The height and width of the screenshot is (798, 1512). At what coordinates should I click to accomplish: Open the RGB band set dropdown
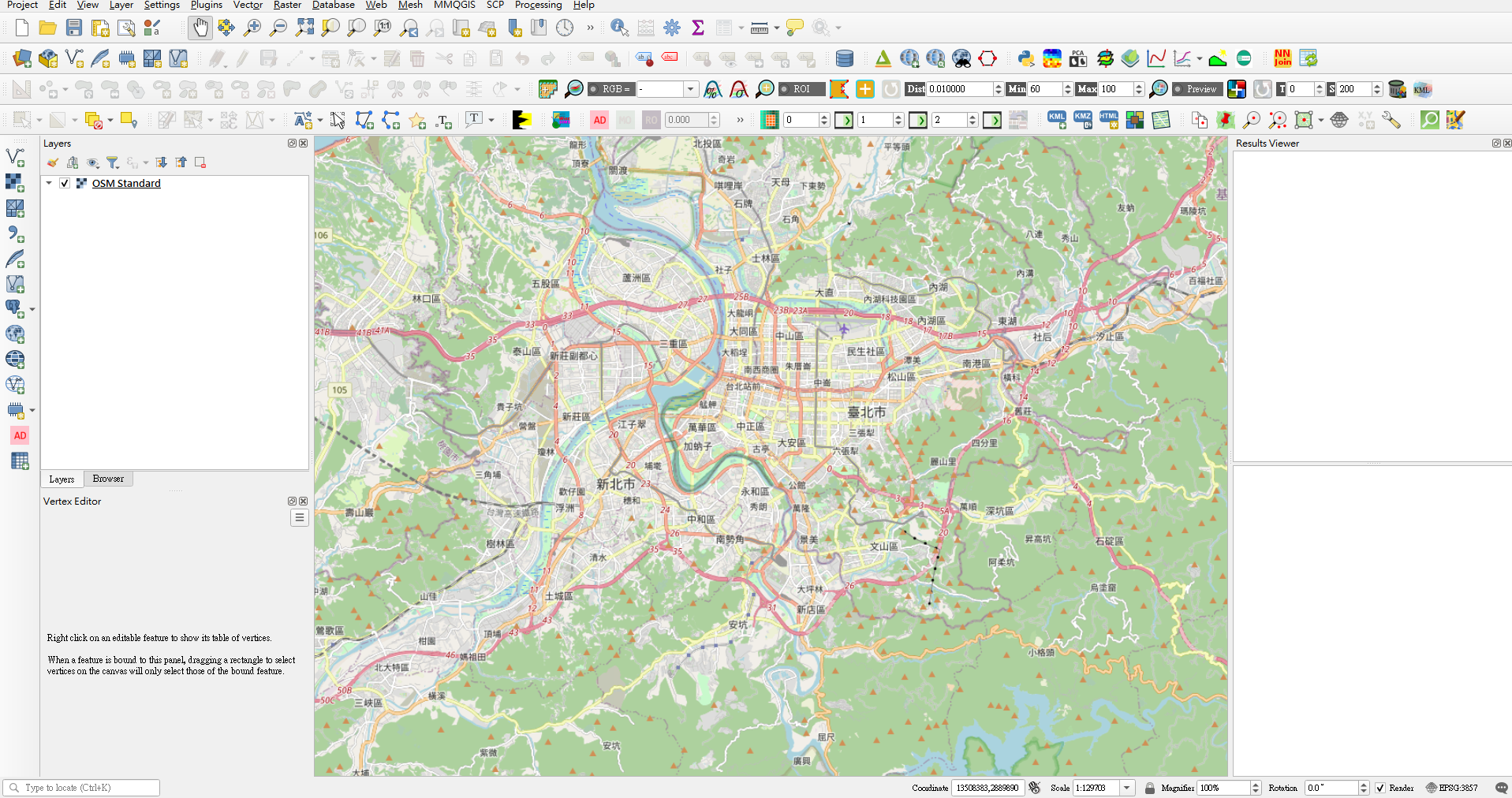coord(690,89)
